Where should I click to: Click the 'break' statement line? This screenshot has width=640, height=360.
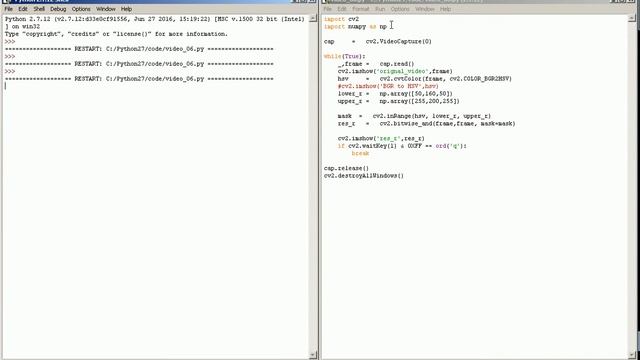coord(360,153)
